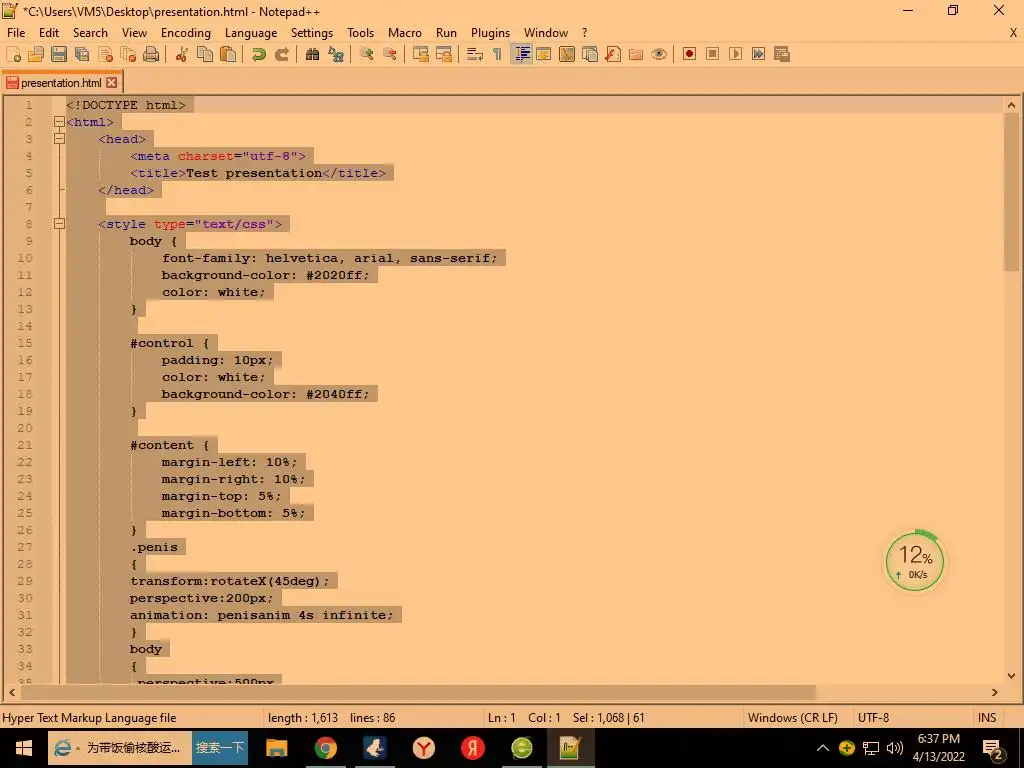Open the Settings menu

(312, 33)
